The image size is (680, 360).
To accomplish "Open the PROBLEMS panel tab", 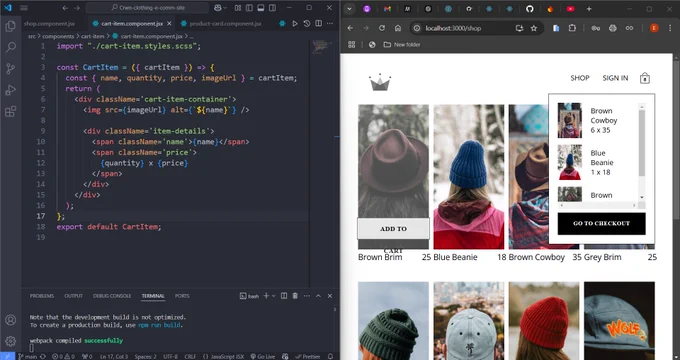I will tap(42, 296).
